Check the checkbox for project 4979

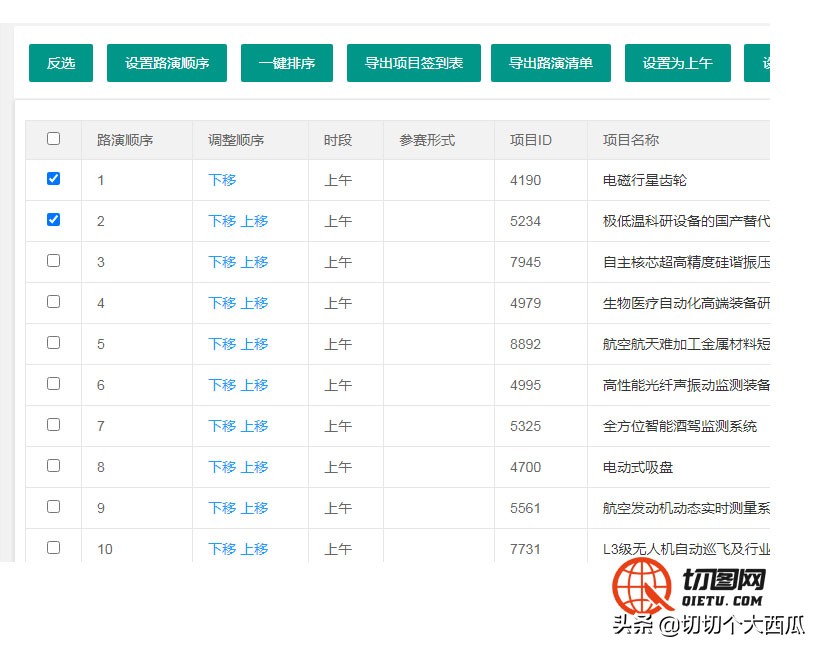pos(53,302)
